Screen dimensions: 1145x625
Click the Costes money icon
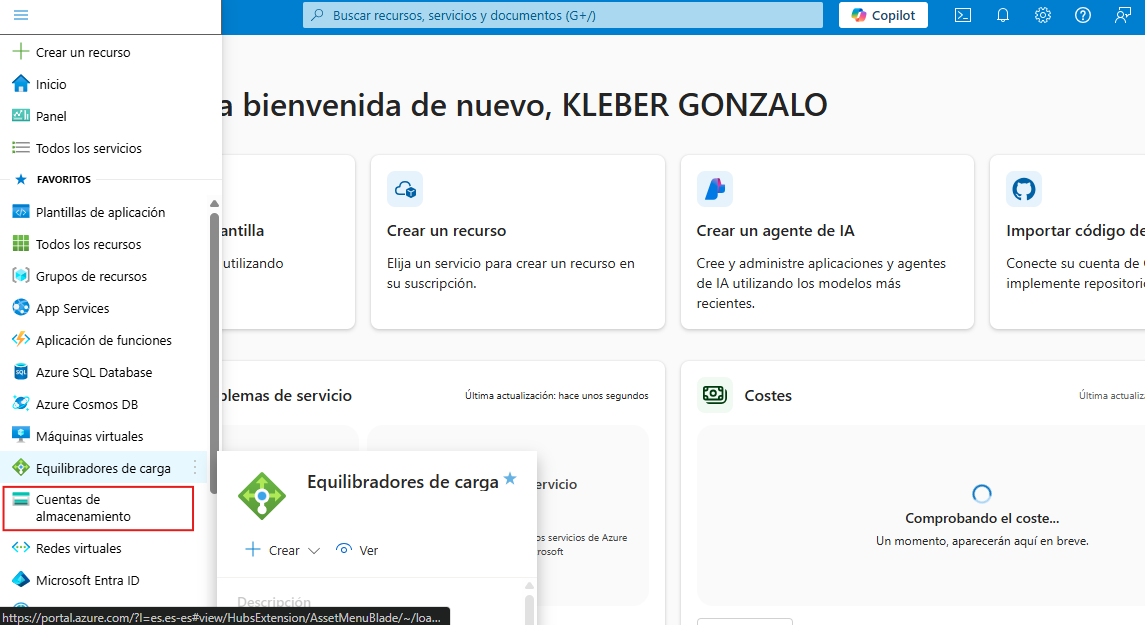[x=714, y=395]
